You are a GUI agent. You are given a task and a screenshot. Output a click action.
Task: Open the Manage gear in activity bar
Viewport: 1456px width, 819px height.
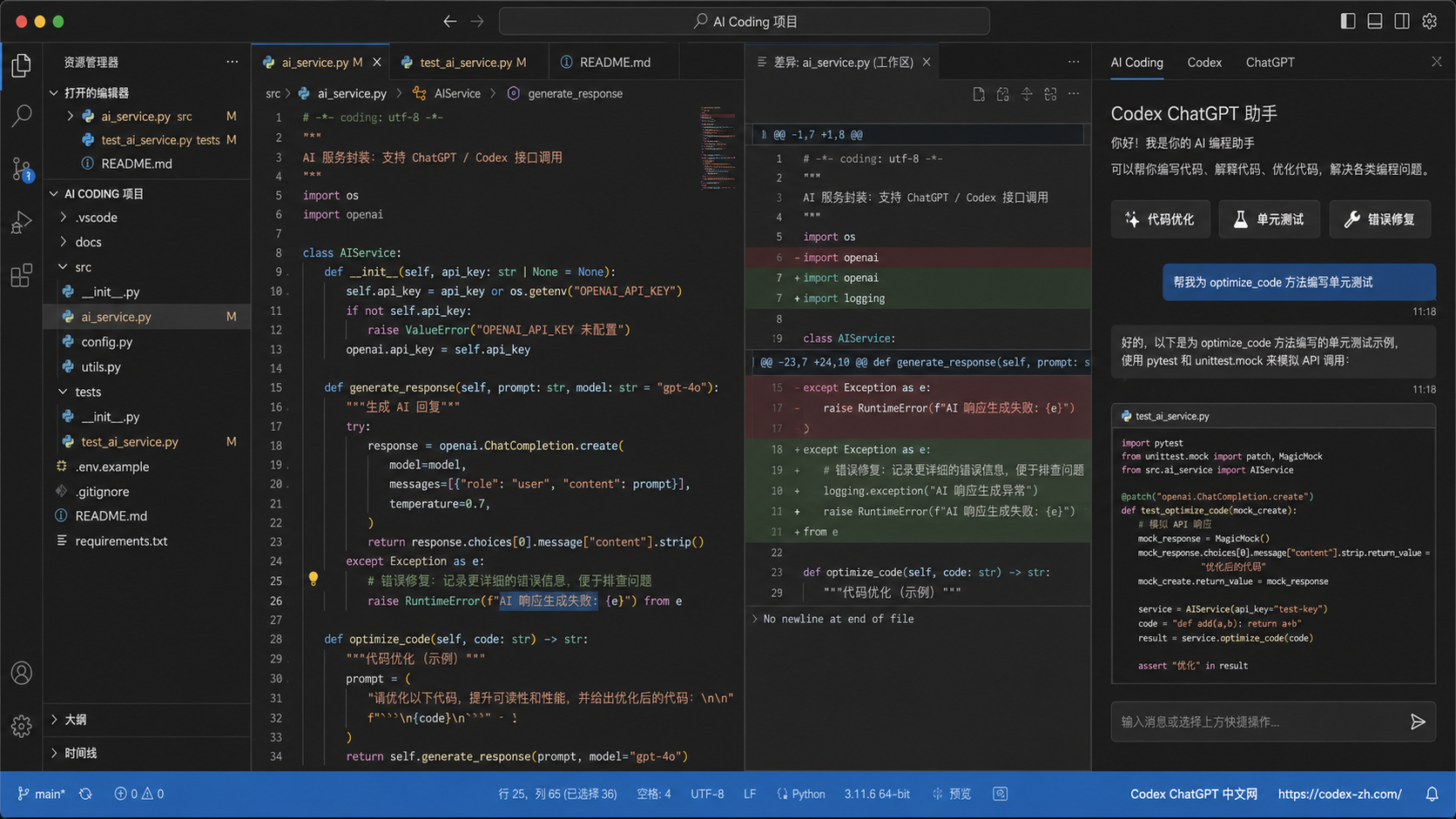[22, 726]
